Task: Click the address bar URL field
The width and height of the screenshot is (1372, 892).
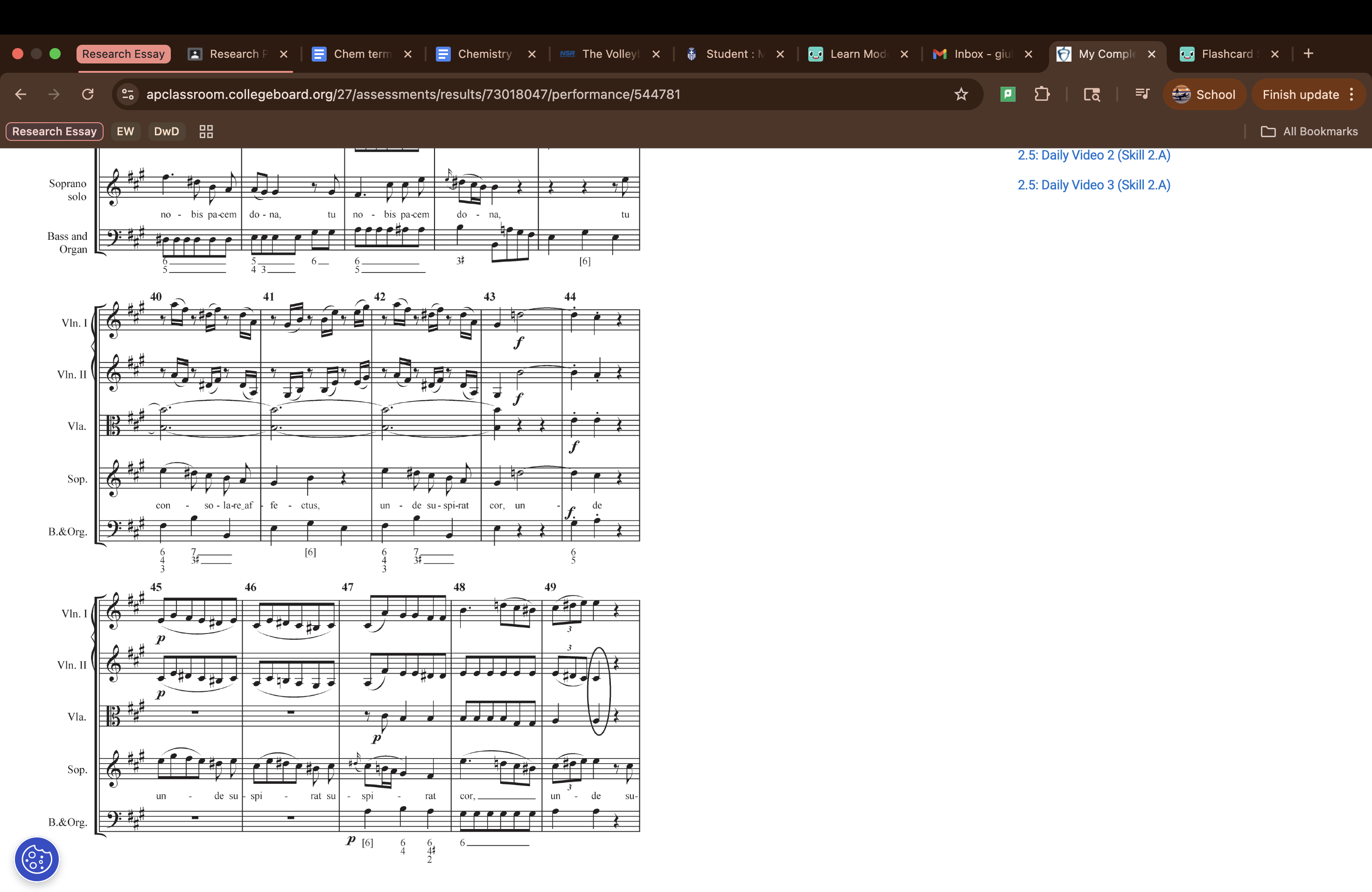Action: (413, 94)
